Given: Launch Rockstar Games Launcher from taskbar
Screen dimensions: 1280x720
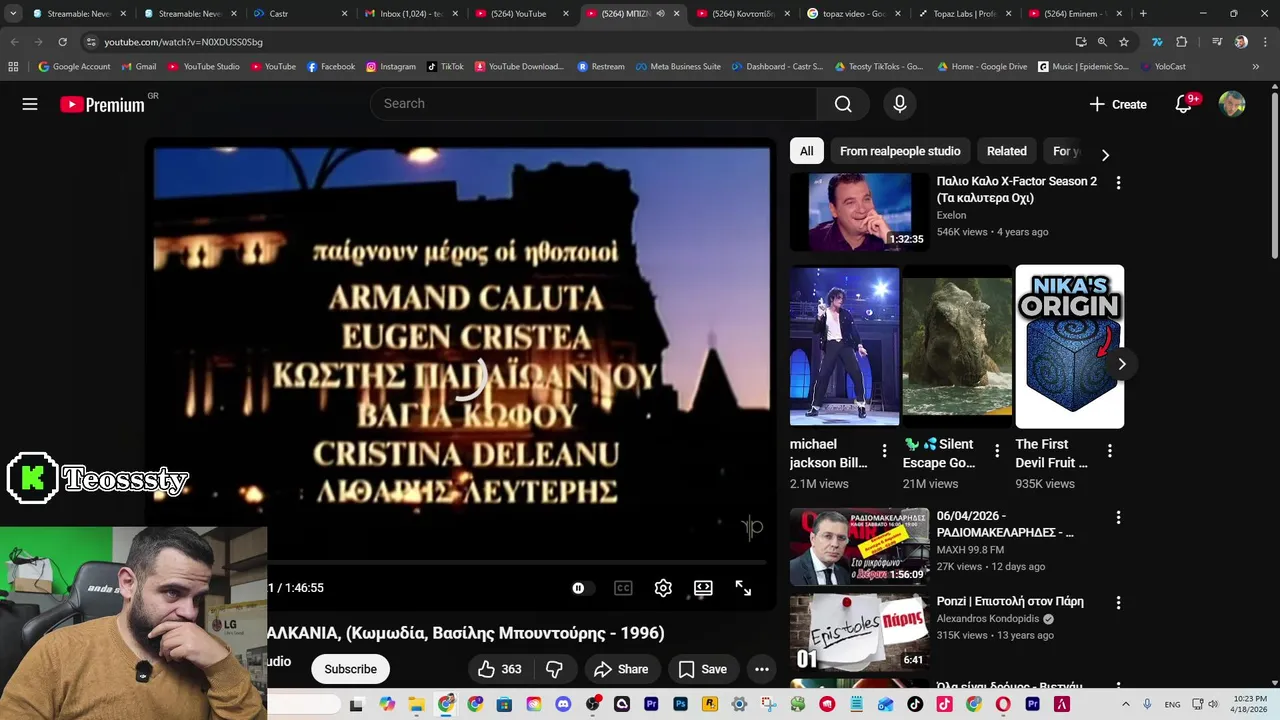Looking at the screenshot, I should 710,704.
